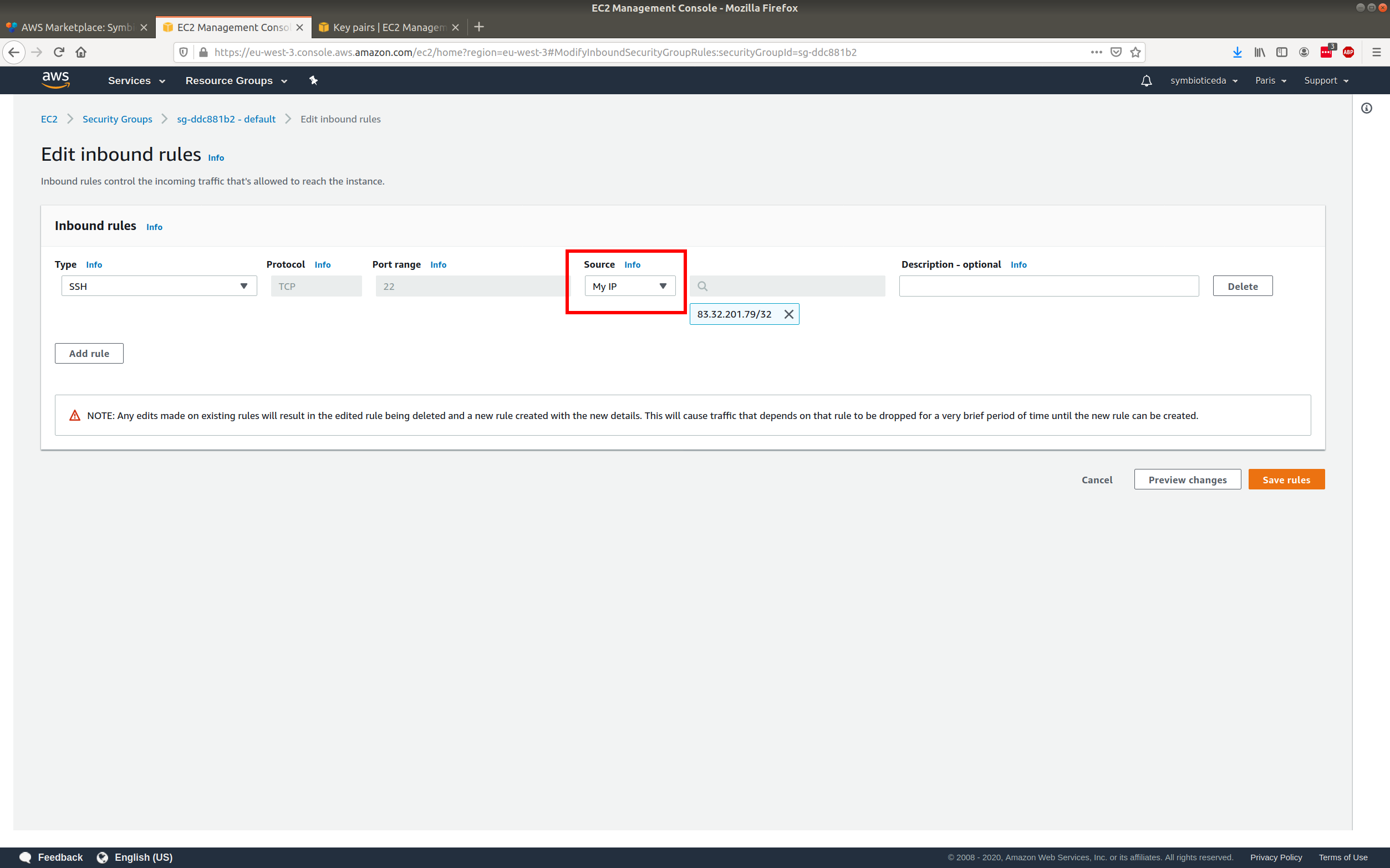Open a new browser tab
1390x868 pixels.
[479, 27]
